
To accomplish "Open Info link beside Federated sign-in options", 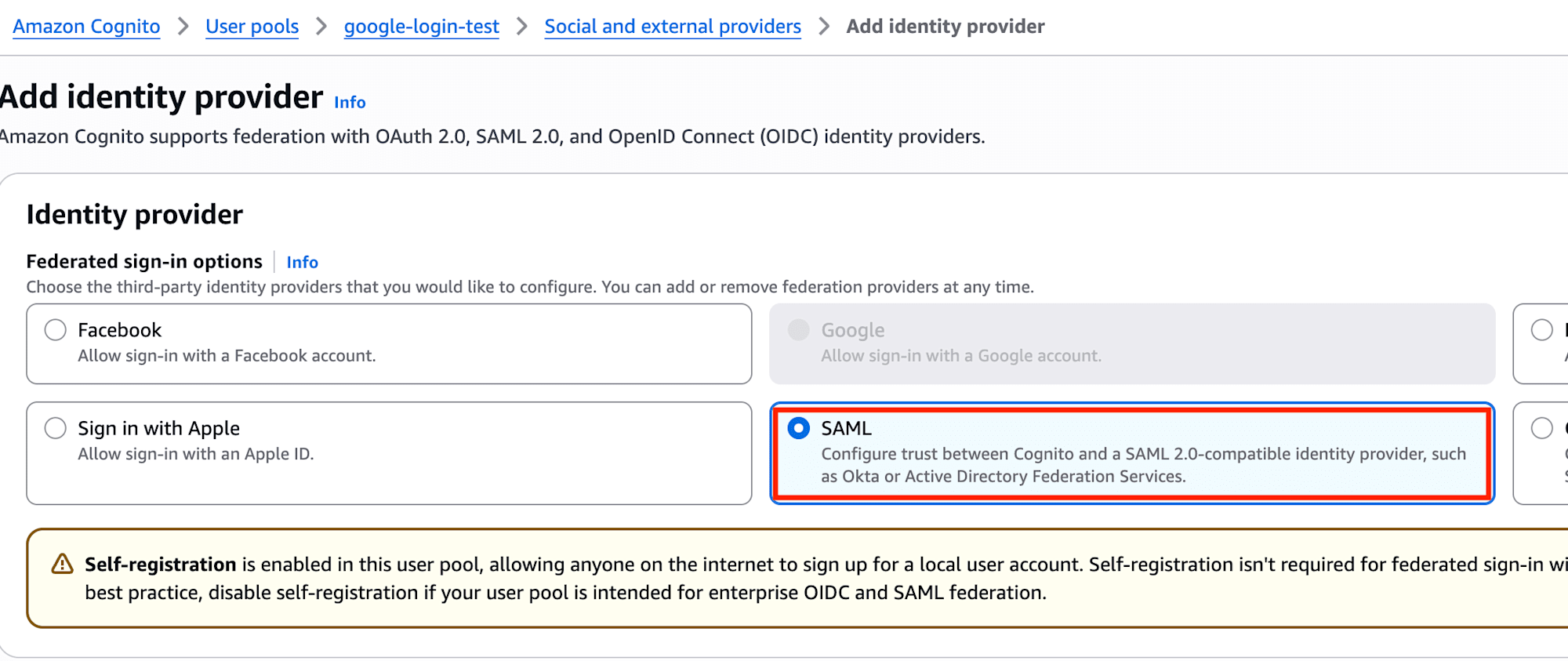I will 302,263.
